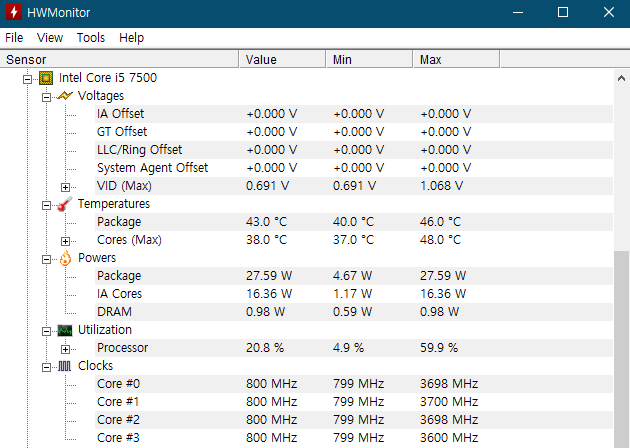The image size is (630, 448).
Task: Select the Package power row label
Action: pyautogui.click(x=119, y=276)
